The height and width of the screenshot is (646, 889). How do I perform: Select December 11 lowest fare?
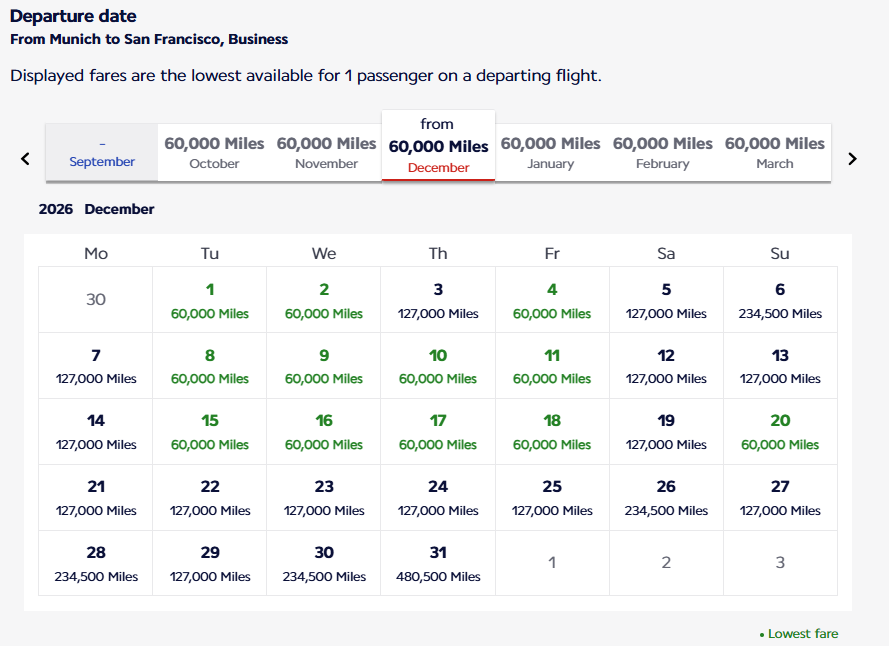552,366
